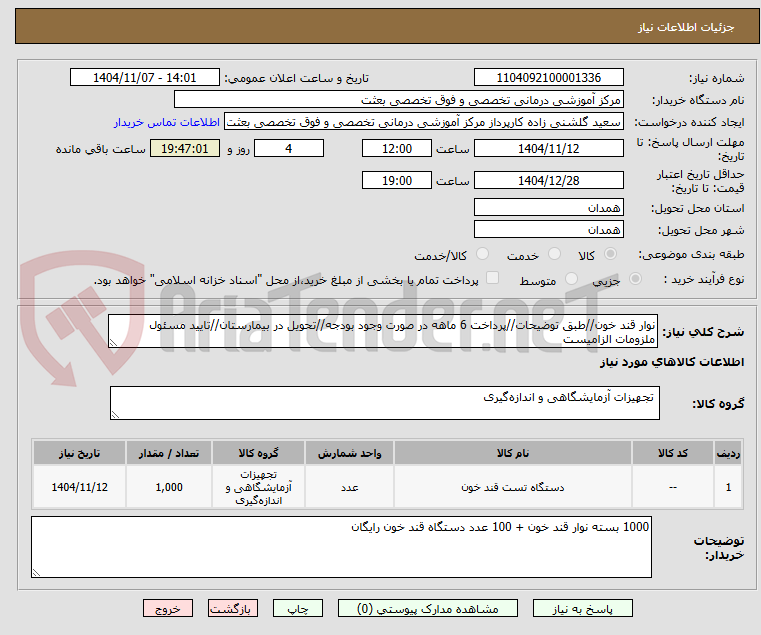The image size is (761, 635).
Task: Click the اطلاعات کالاهای مورد نیاز heading
Action: pyautogui.click(x=672, y=362)
